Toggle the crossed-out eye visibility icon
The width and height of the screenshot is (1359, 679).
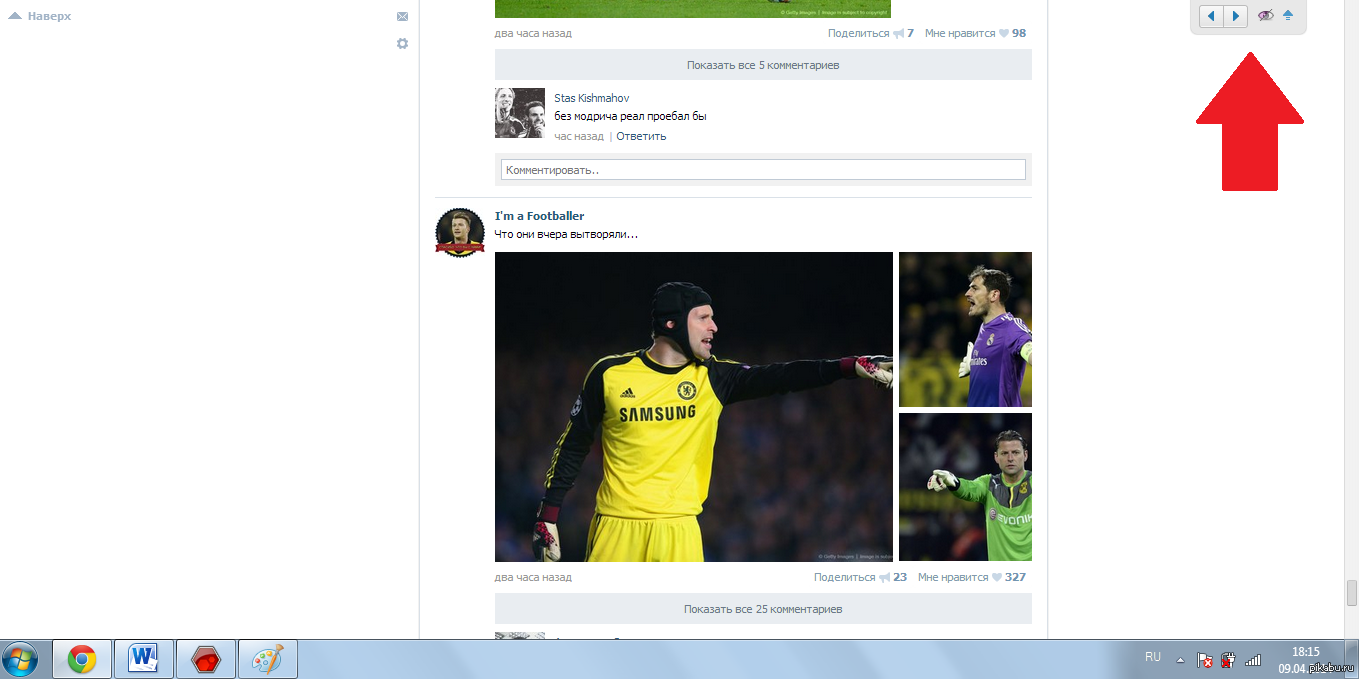click(1265, 16)
